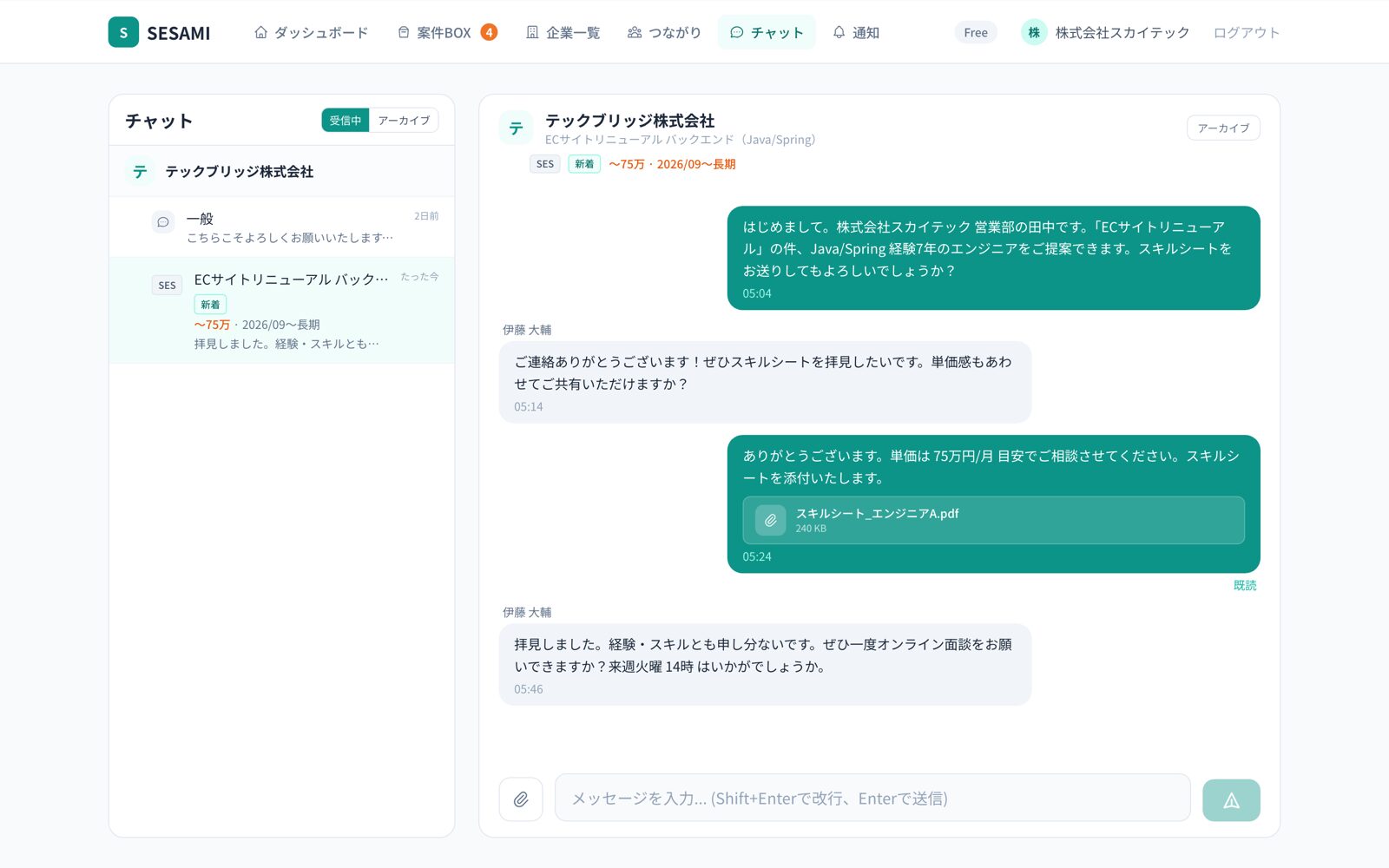Screen dimensions: 1389x868
Task: Click the send message button
Action: [1231, 799]
